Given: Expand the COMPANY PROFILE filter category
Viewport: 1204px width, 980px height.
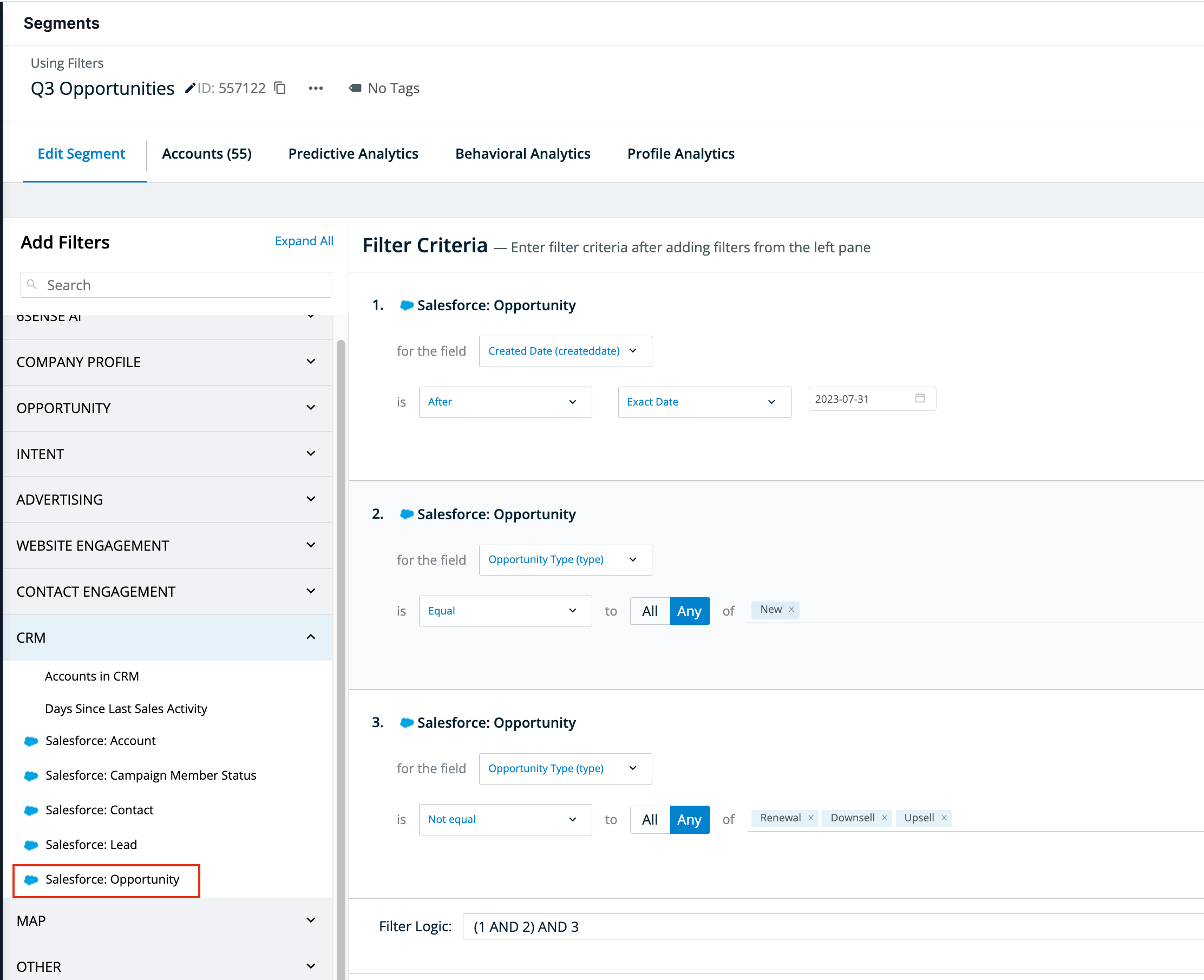Looking at the screenshot, I should [168, 362].
